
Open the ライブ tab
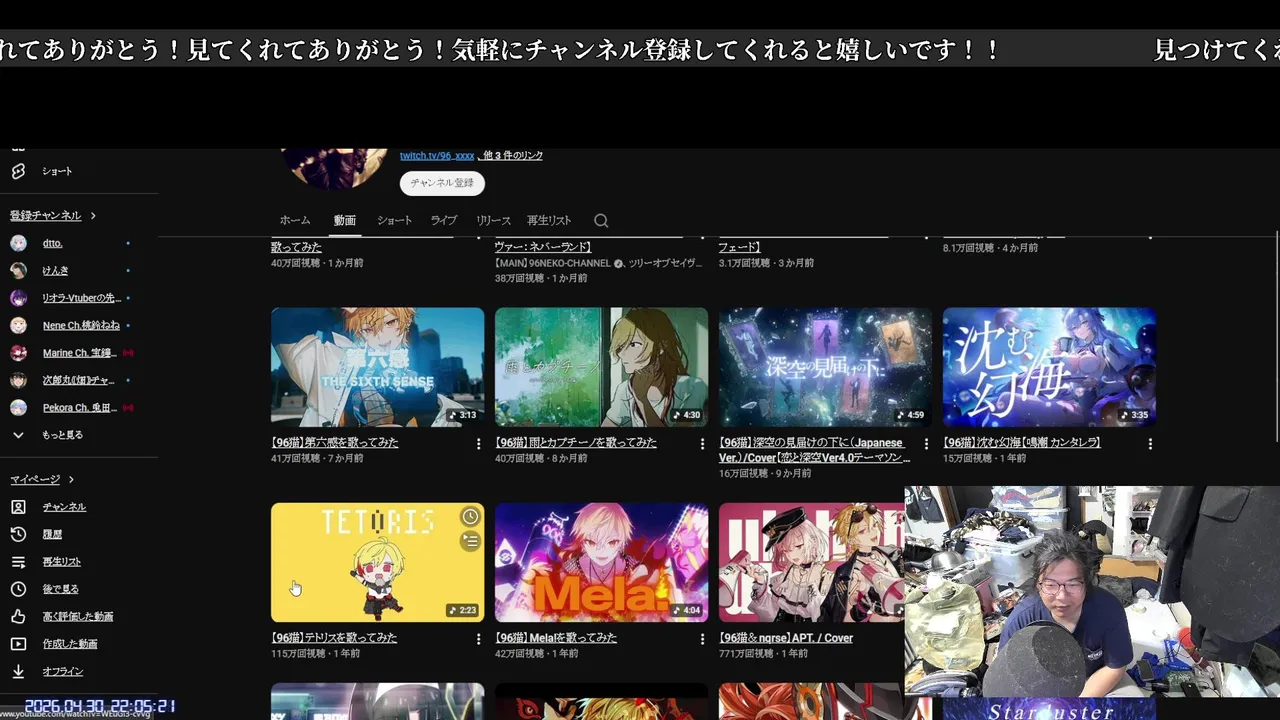[444, 220]
